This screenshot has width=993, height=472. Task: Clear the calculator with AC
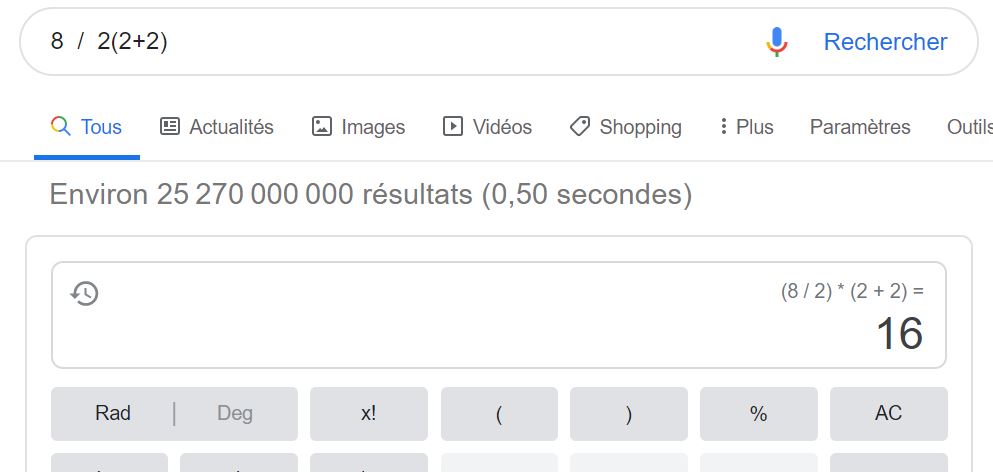tap(888, 413)
